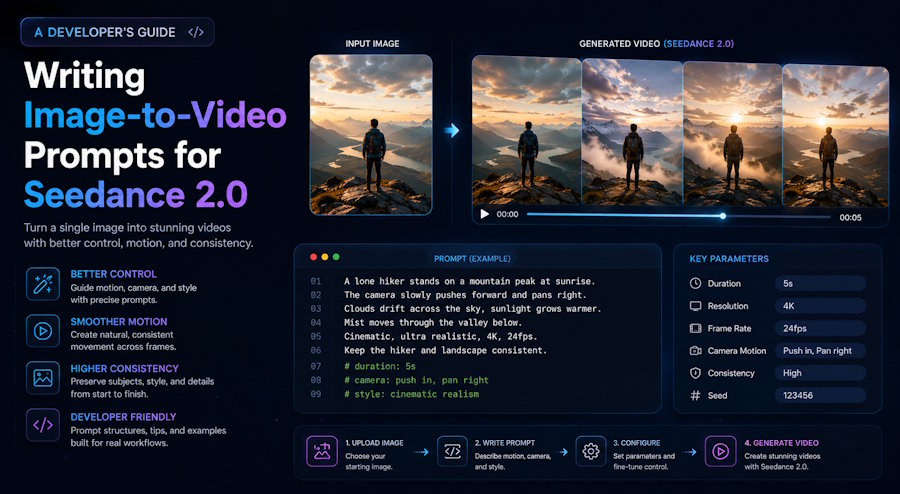Click the Consistency shield icon
This screenshot has height=494, width=900.
click(695, 373)
